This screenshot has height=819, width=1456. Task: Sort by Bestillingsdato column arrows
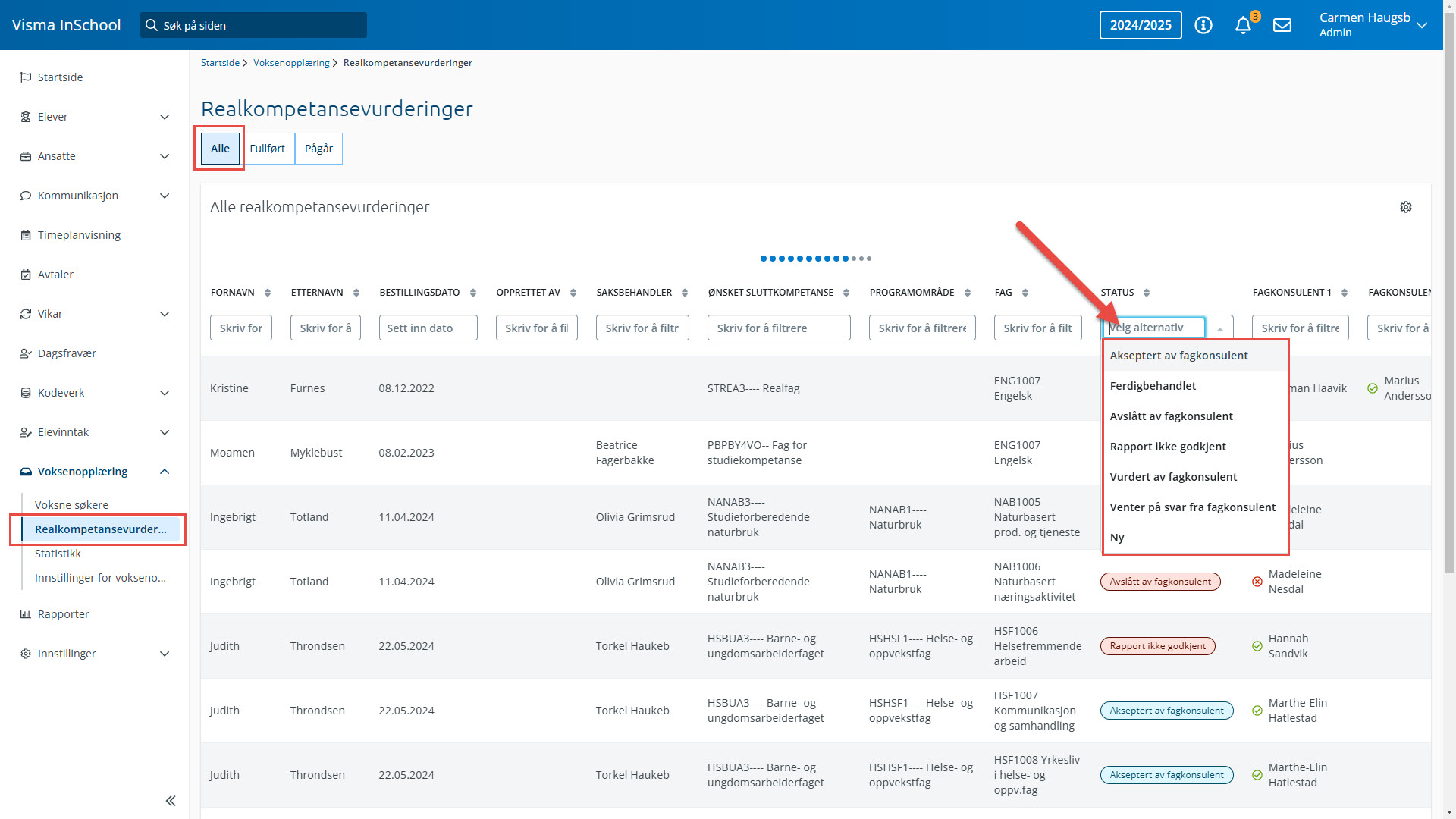coord(473,293)
